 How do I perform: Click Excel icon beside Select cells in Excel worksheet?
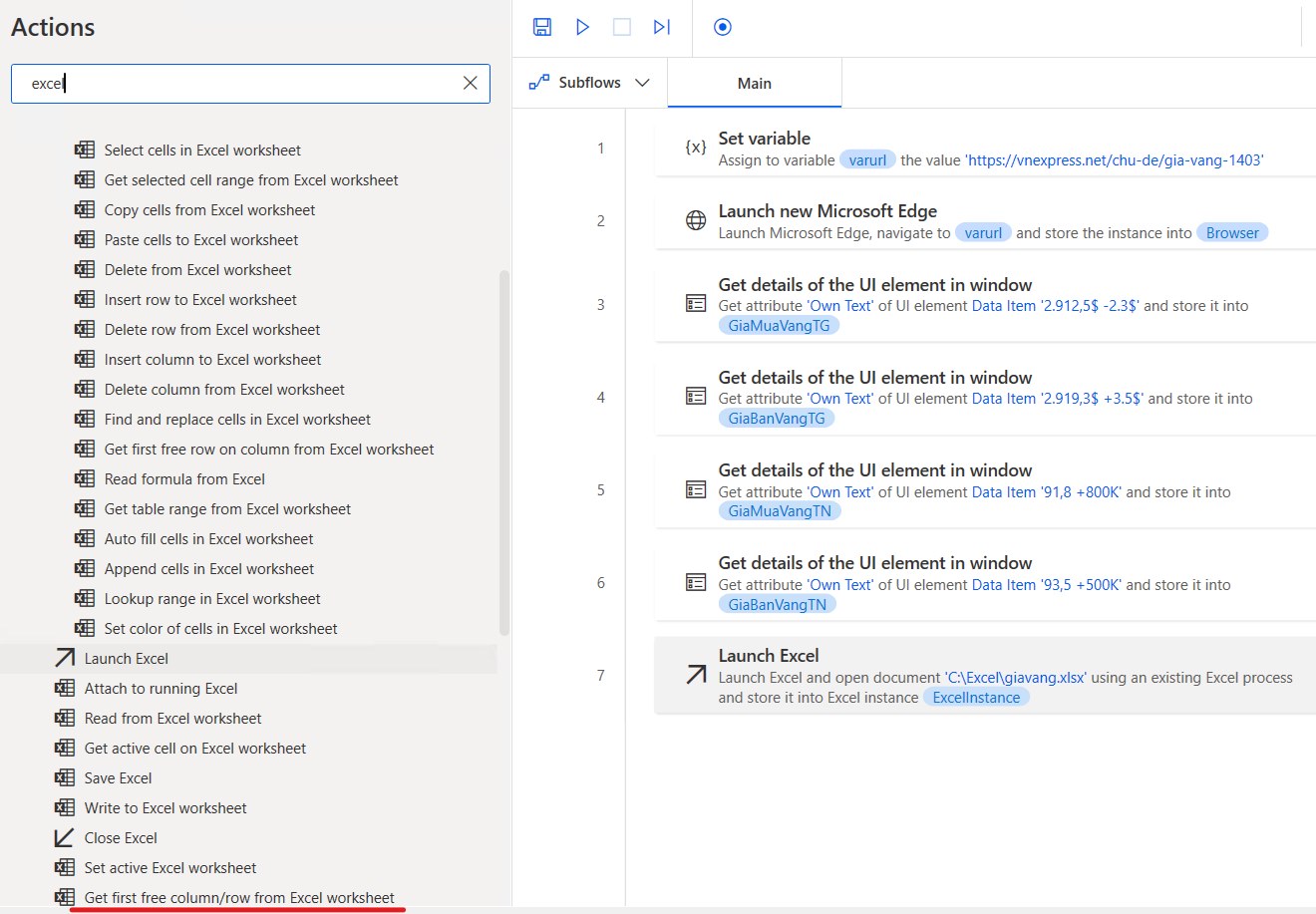click(85, 150)
